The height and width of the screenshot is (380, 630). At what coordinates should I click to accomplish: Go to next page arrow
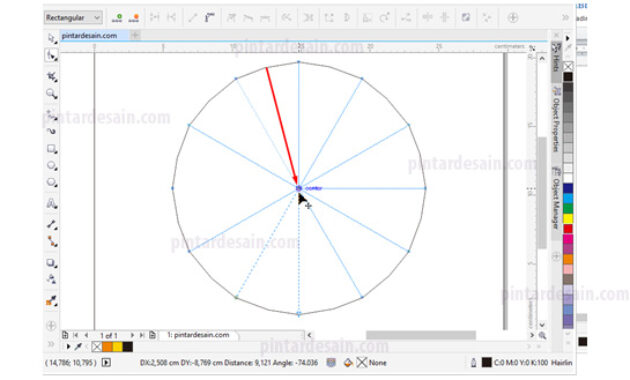[132, 335]
